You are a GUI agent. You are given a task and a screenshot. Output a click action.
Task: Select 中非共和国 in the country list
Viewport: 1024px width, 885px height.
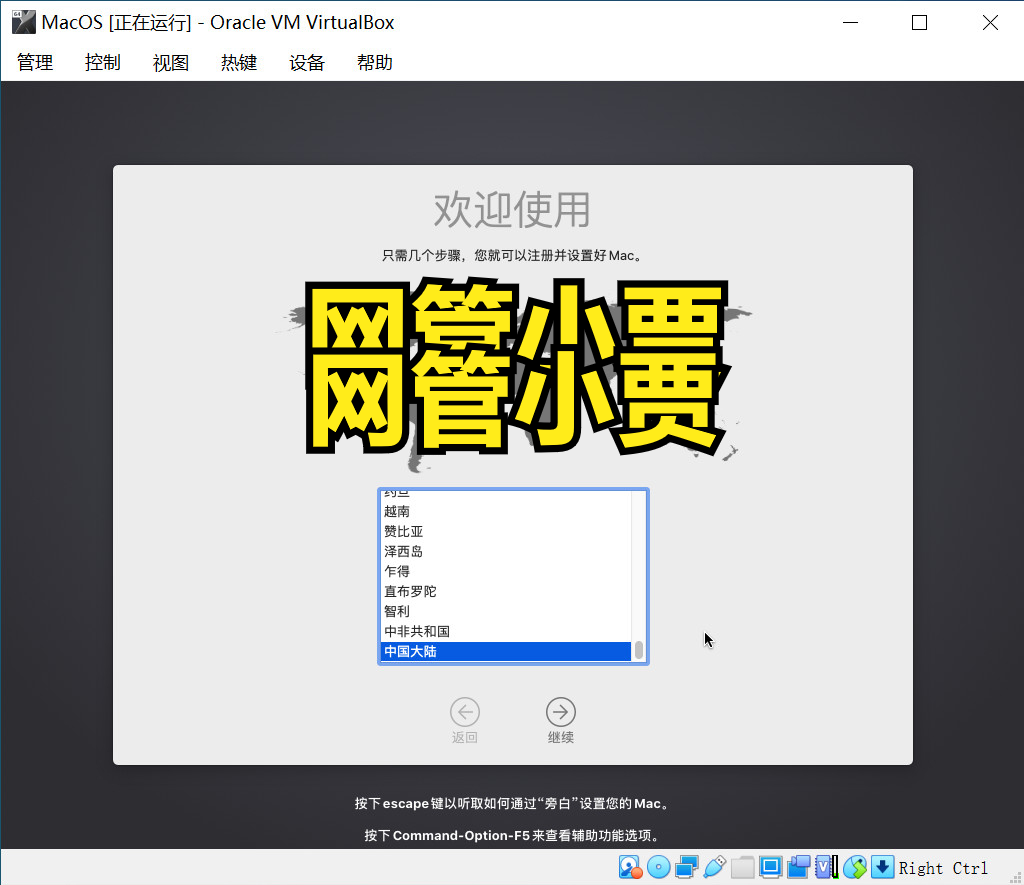(505, 632)
